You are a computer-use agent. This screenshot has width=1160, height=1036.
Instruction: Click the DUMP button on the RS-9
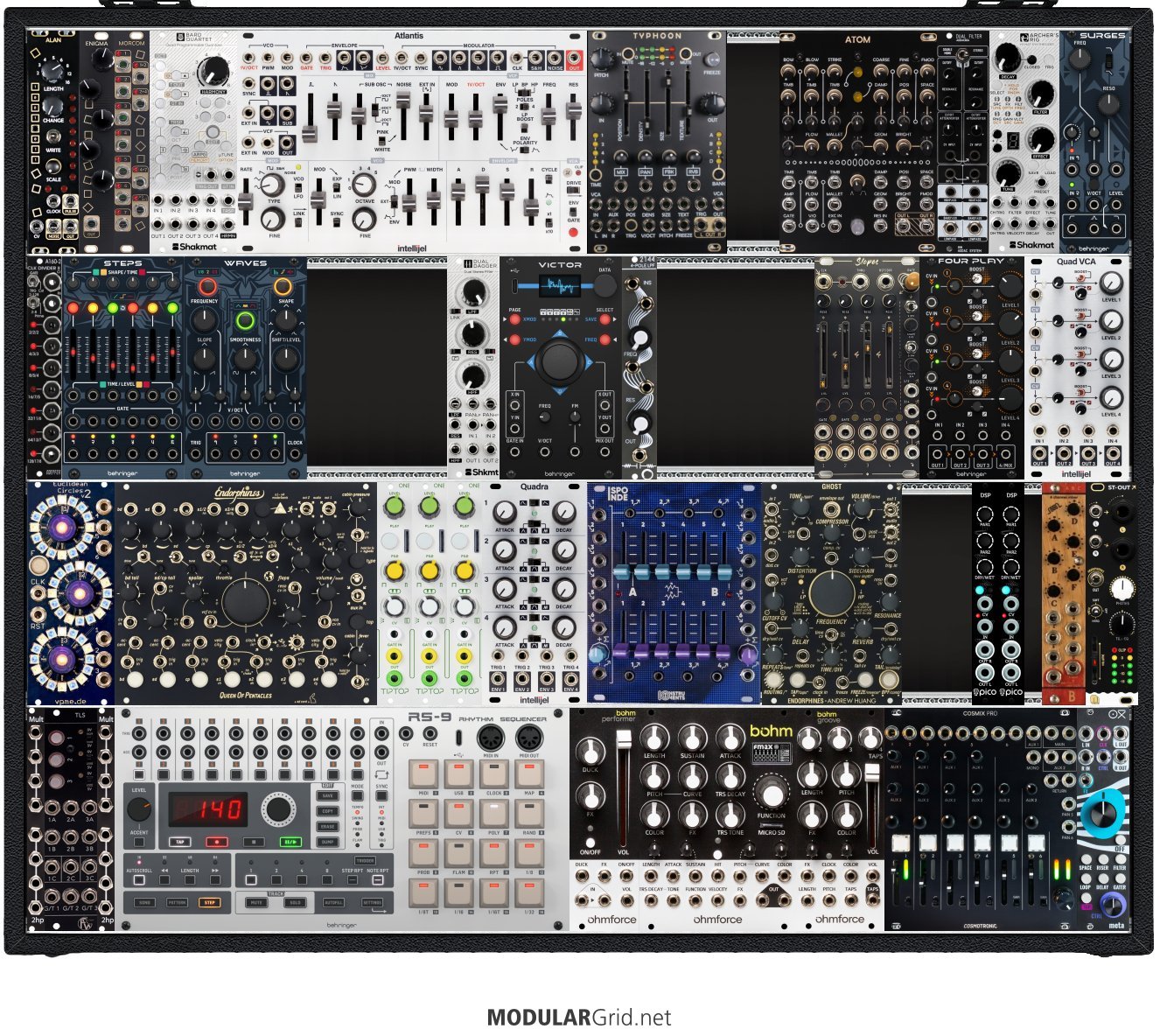pyautogui.click(x=328, y=842)
